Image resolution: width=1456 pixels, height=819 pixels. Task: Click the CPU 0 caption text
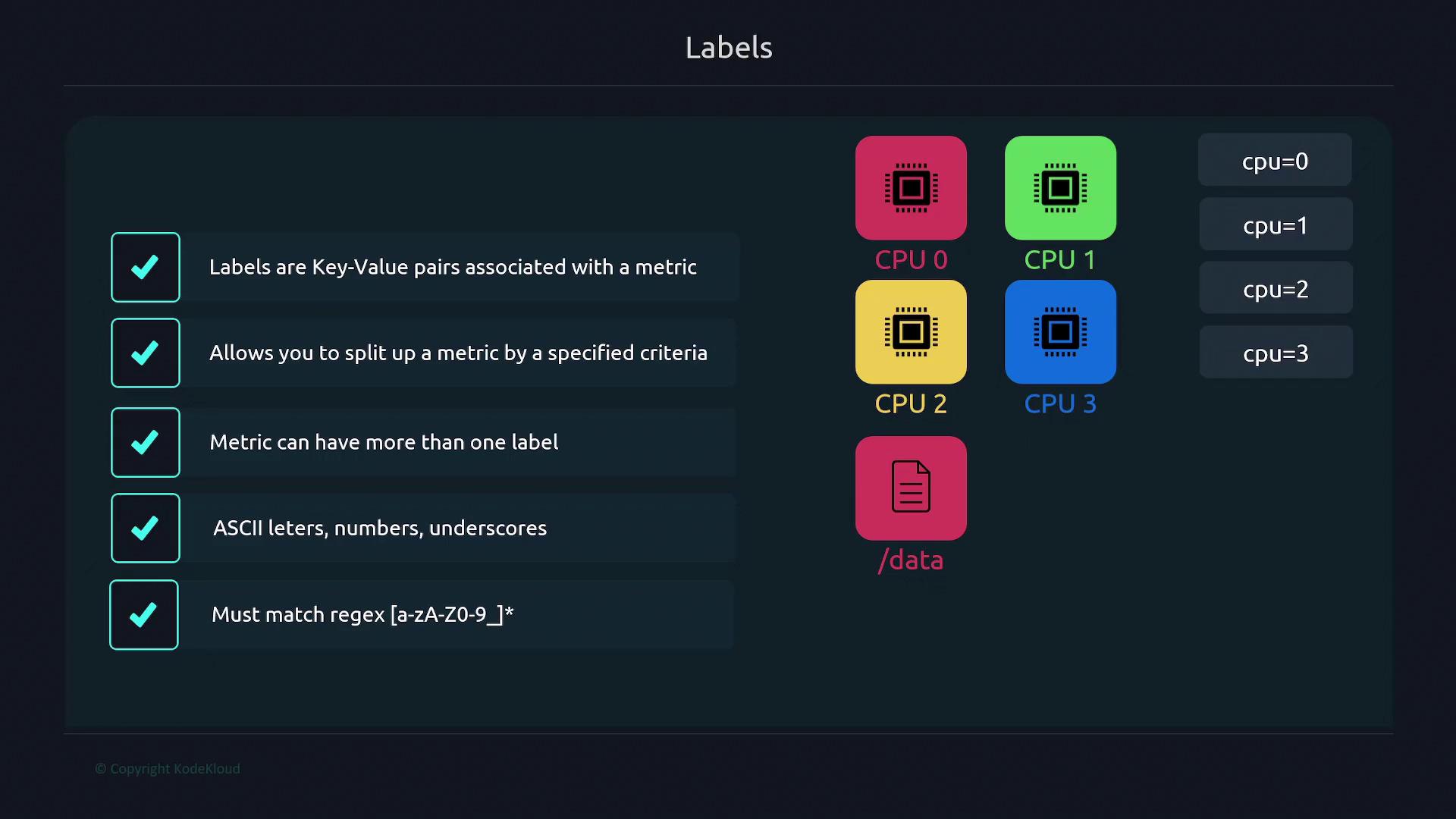click(x=911, y=259)
